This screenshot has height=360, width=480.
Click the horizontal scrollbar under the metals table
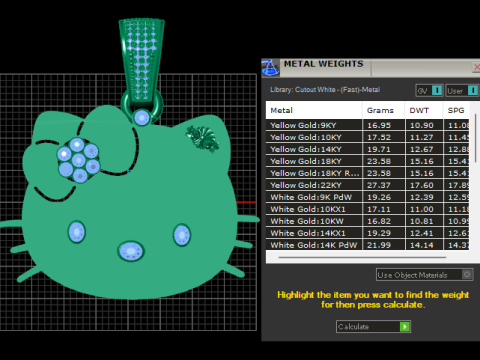pyautogui.click(x=362, y=257)
